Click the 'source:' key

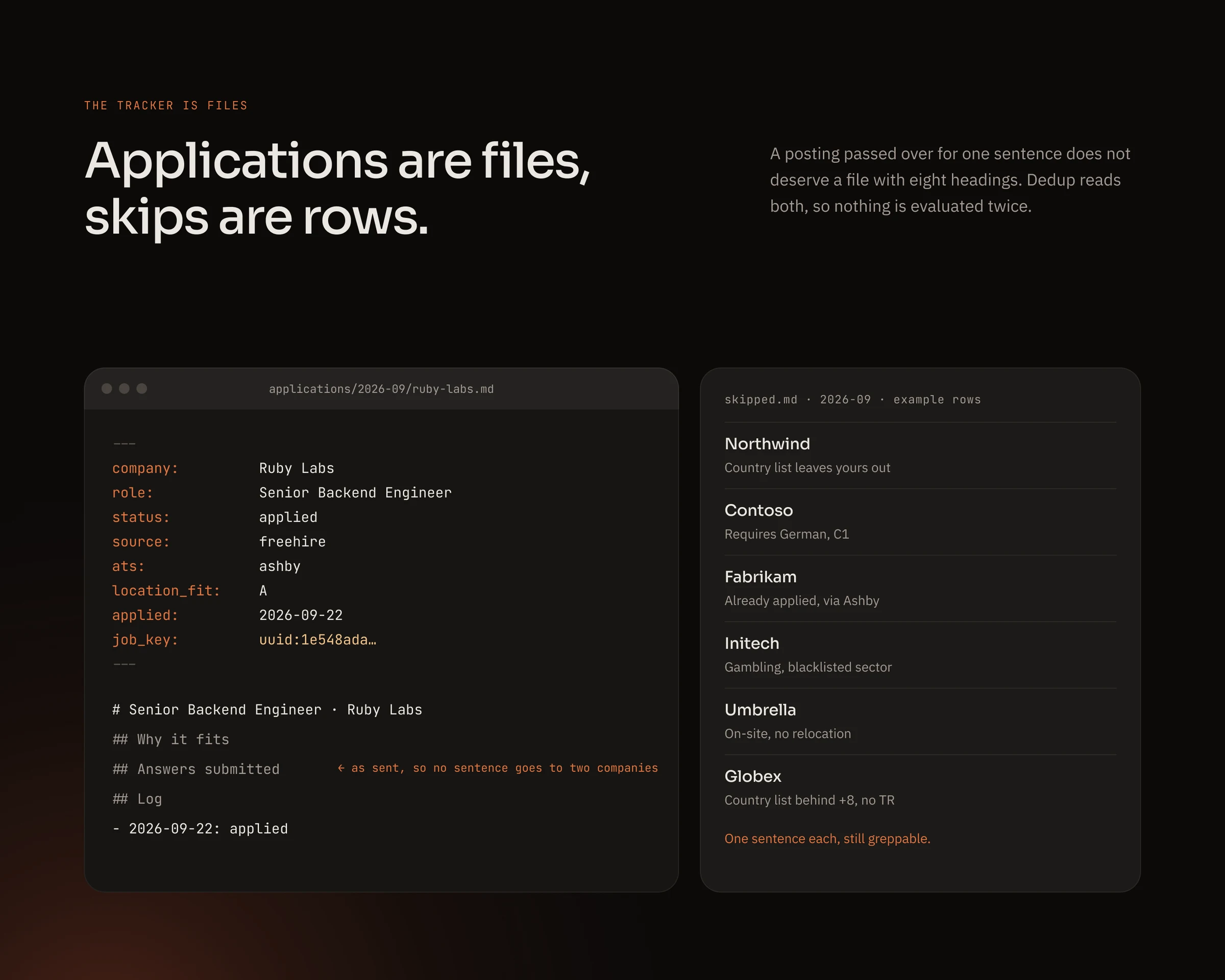pos(141,542)
